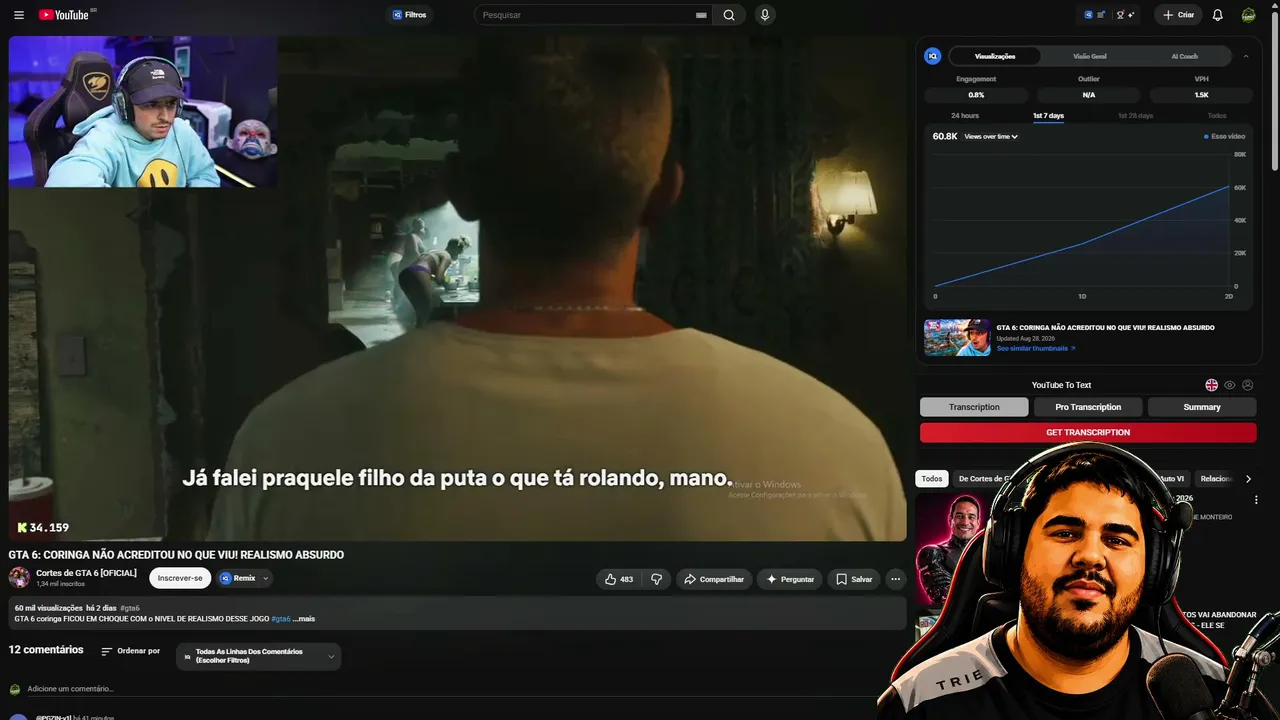Screen dimensions: 1280x720
Task: Select the Relacionados filter chip
Action: coord(1216,479)
